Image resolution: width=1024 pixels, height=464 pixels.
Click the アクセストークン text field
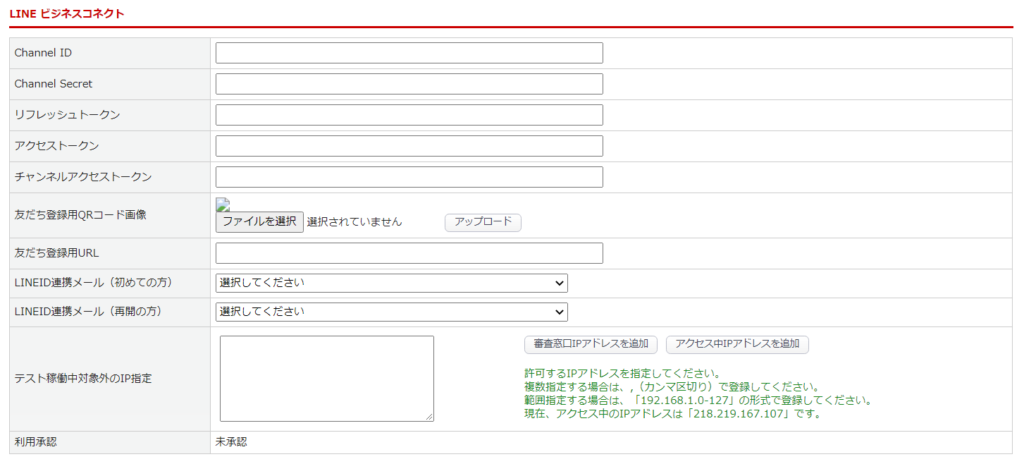[x=409, y=146]
